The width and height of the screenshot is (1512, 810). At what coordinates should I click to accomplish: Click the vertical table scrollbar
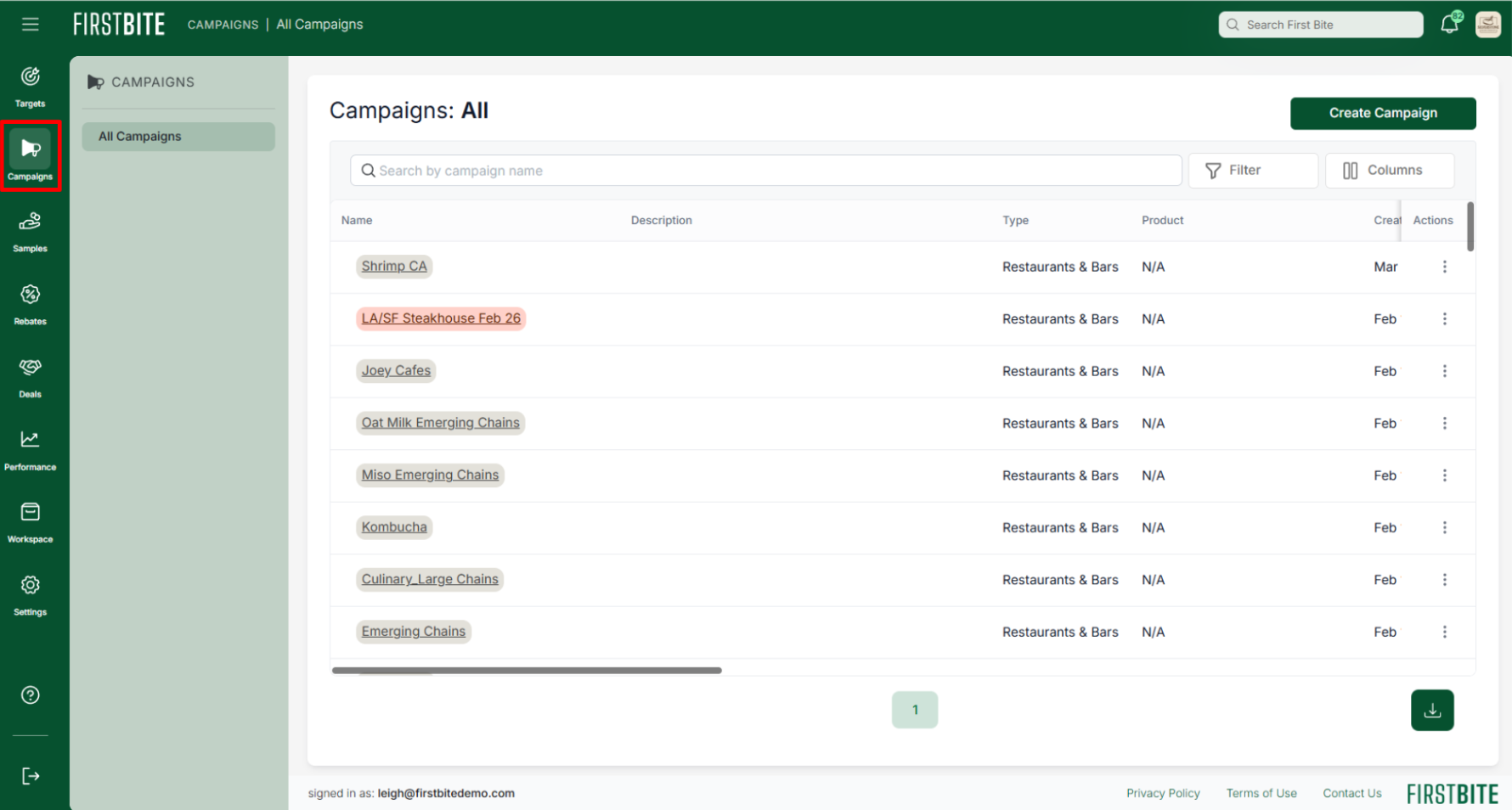[1470, 227]
